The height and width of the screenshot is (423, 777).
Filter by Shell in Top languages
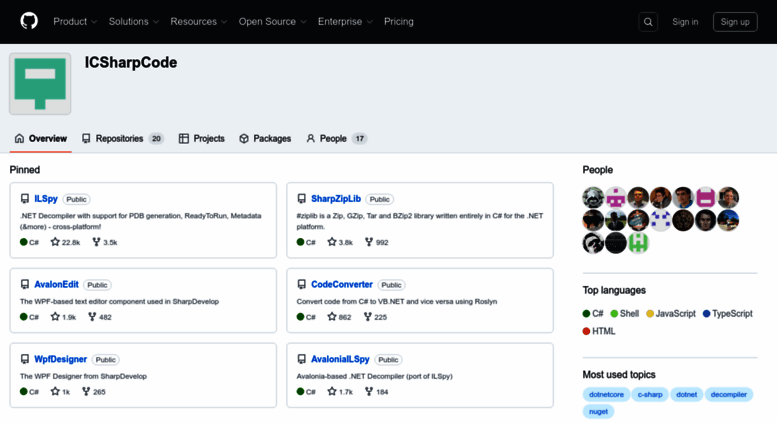pos(624,314)
